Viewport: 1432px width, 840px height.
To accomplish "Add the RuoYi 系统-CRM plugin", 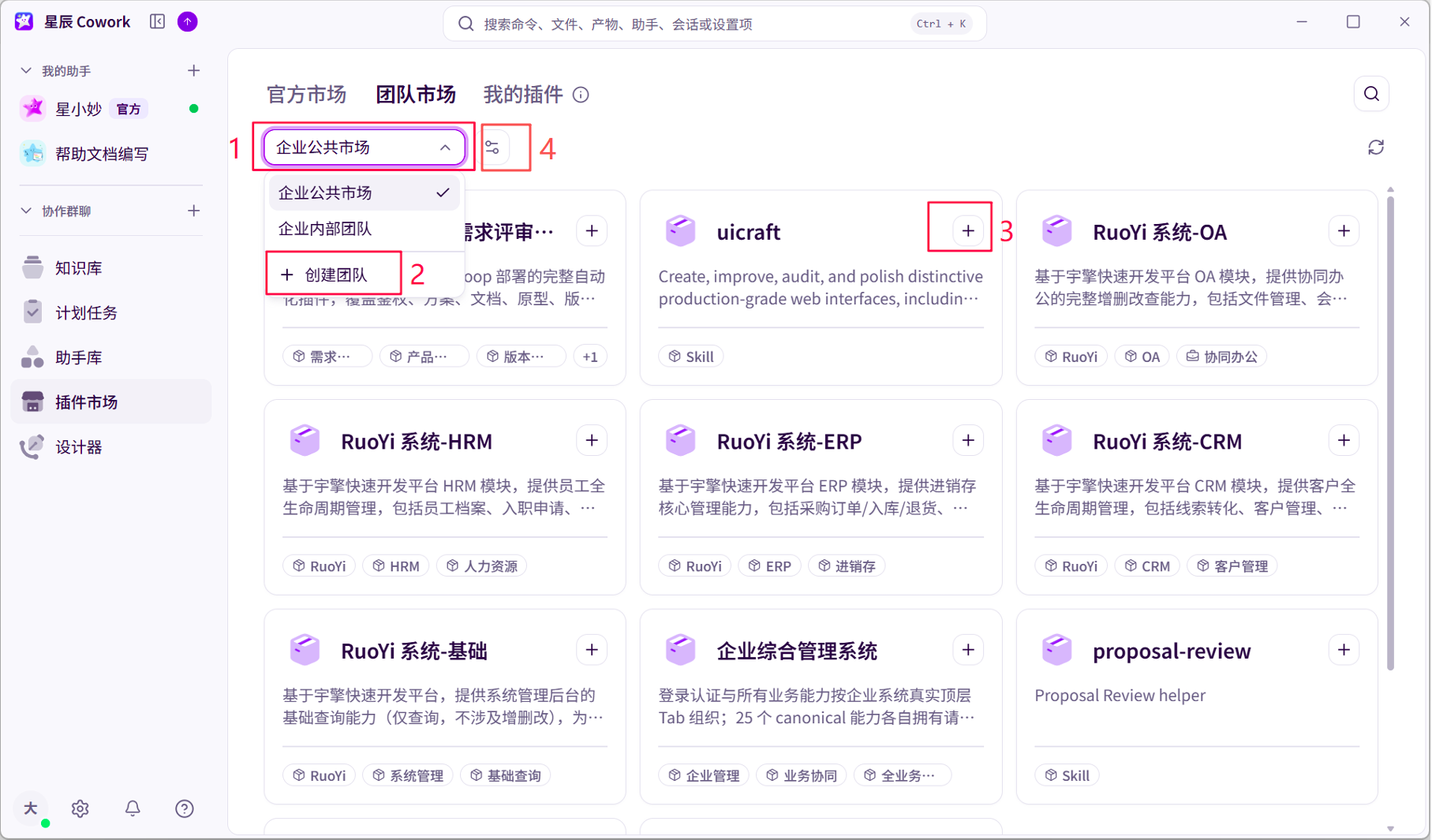I will click(x=1344, y=440).
